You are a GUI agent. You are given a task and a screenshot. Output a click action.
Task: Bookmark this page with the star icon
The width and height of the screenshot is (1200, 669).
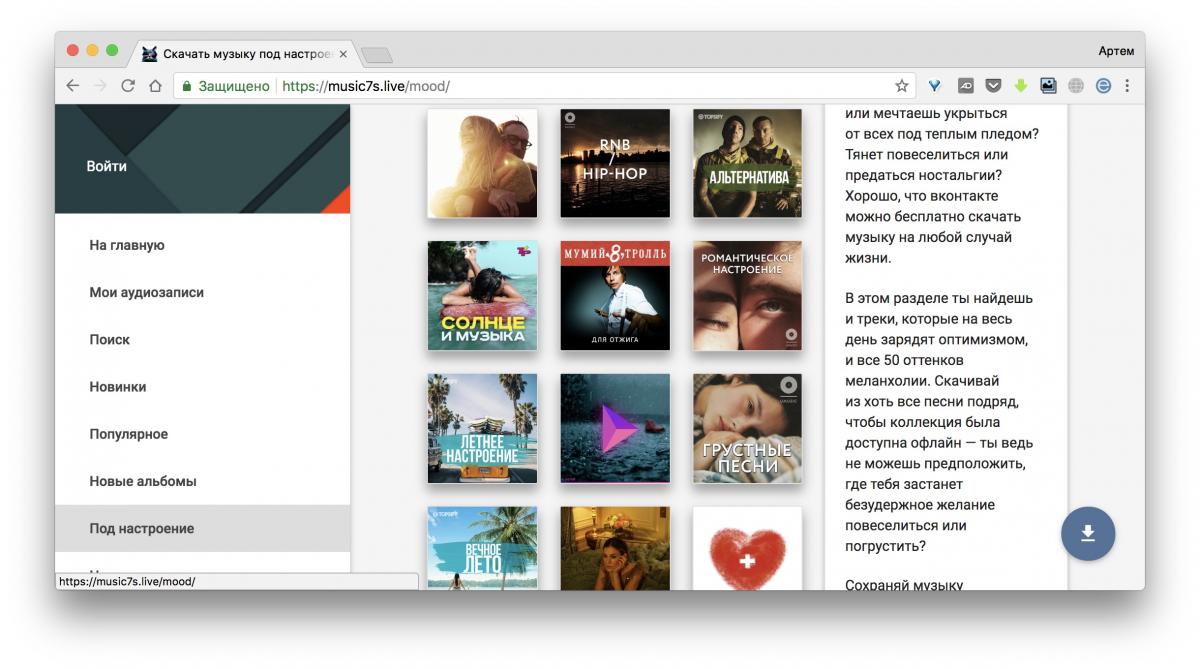902,86
